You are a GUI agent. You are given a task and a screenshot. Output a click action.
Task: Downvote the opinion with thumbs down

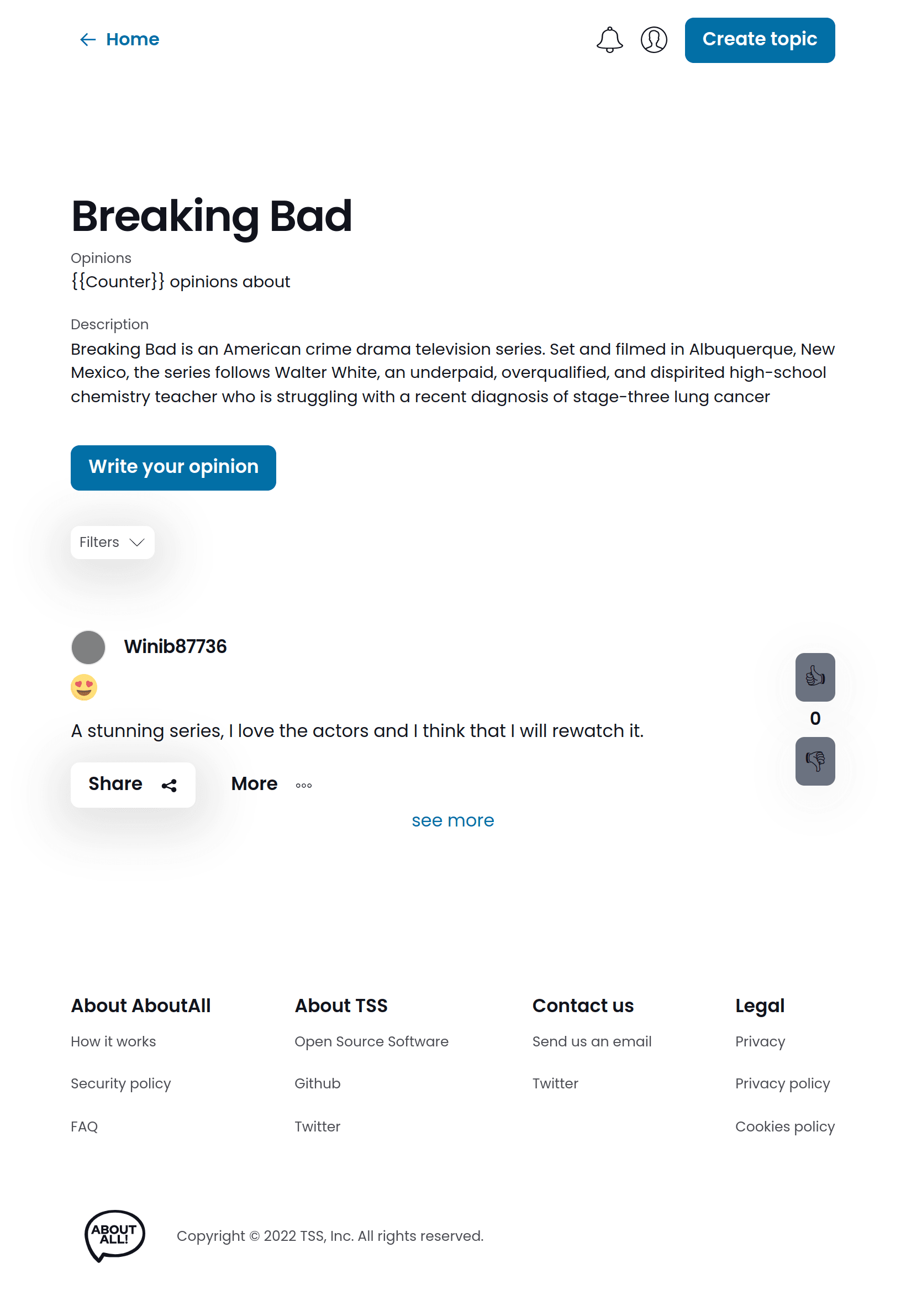pos(815,761)
